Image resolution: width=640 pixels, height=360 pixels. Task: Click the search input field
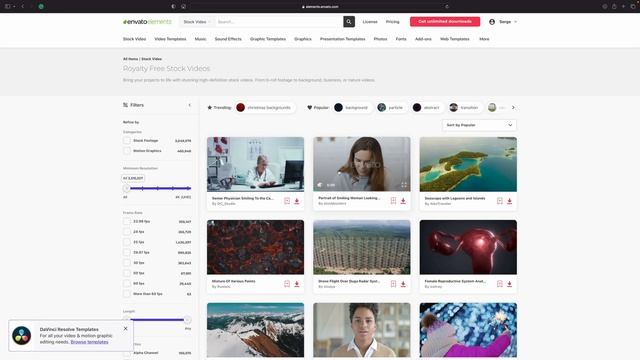(279, 22)
